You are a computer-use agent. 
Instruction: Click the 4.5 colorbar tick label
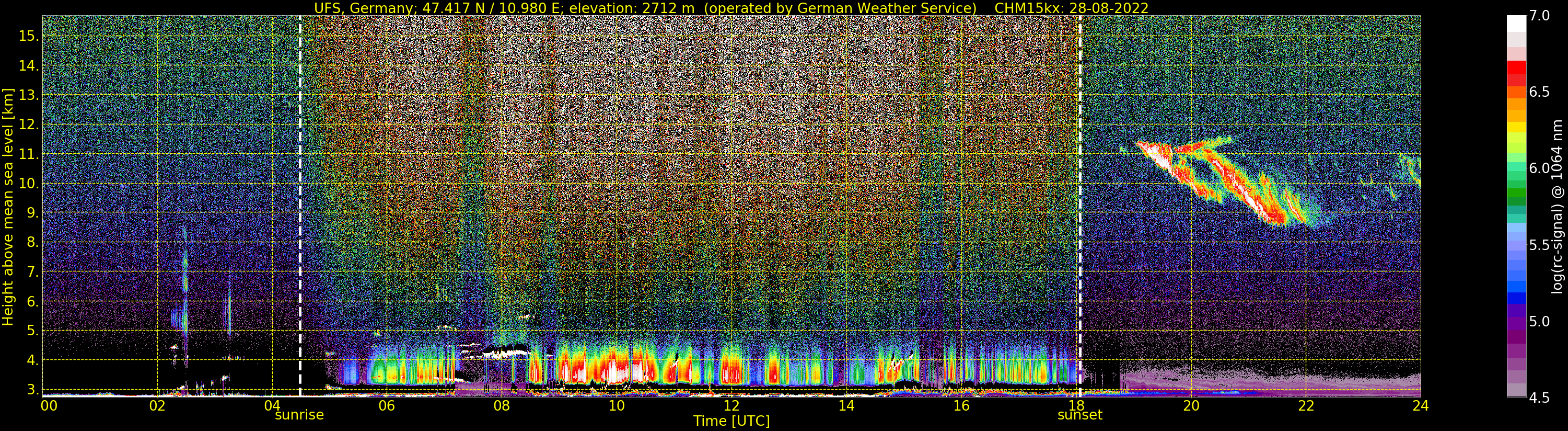point(1540,398)
